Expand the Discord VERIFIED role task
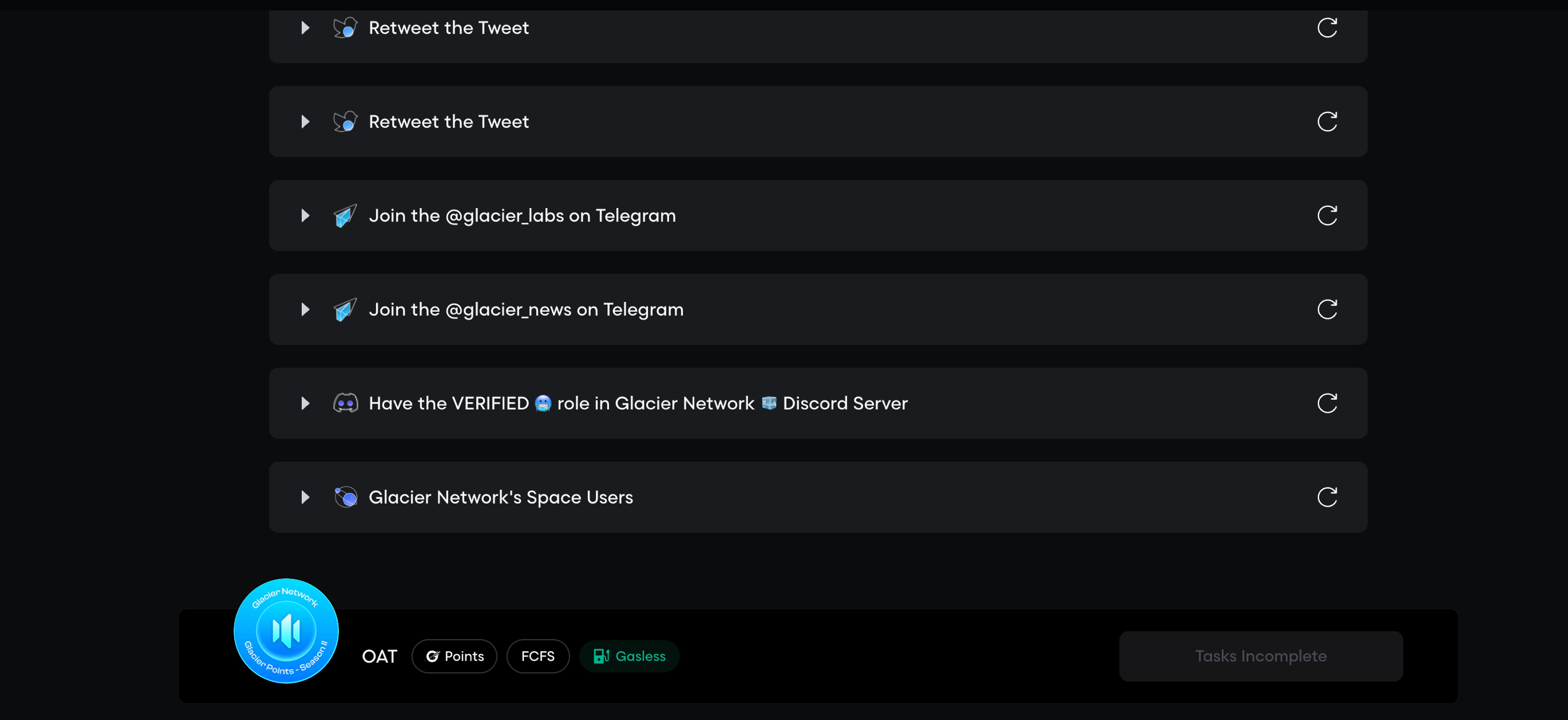Screen dimensions: 1568x720 (305, 403)
